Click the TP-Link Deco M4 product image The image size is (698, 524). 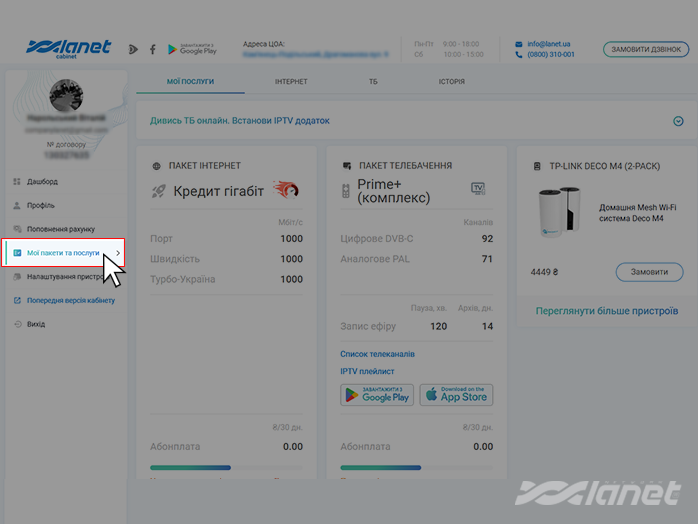559,212
